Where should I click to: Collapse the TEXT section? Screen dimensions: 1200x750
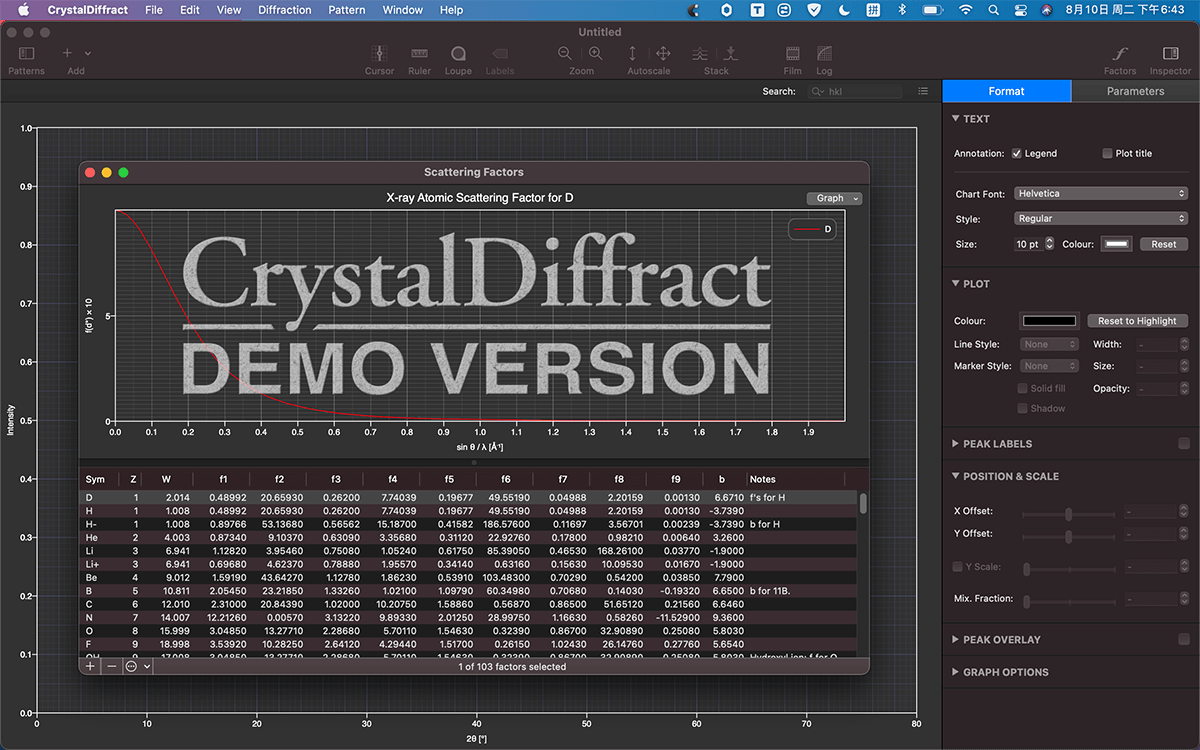click(955, 119)
